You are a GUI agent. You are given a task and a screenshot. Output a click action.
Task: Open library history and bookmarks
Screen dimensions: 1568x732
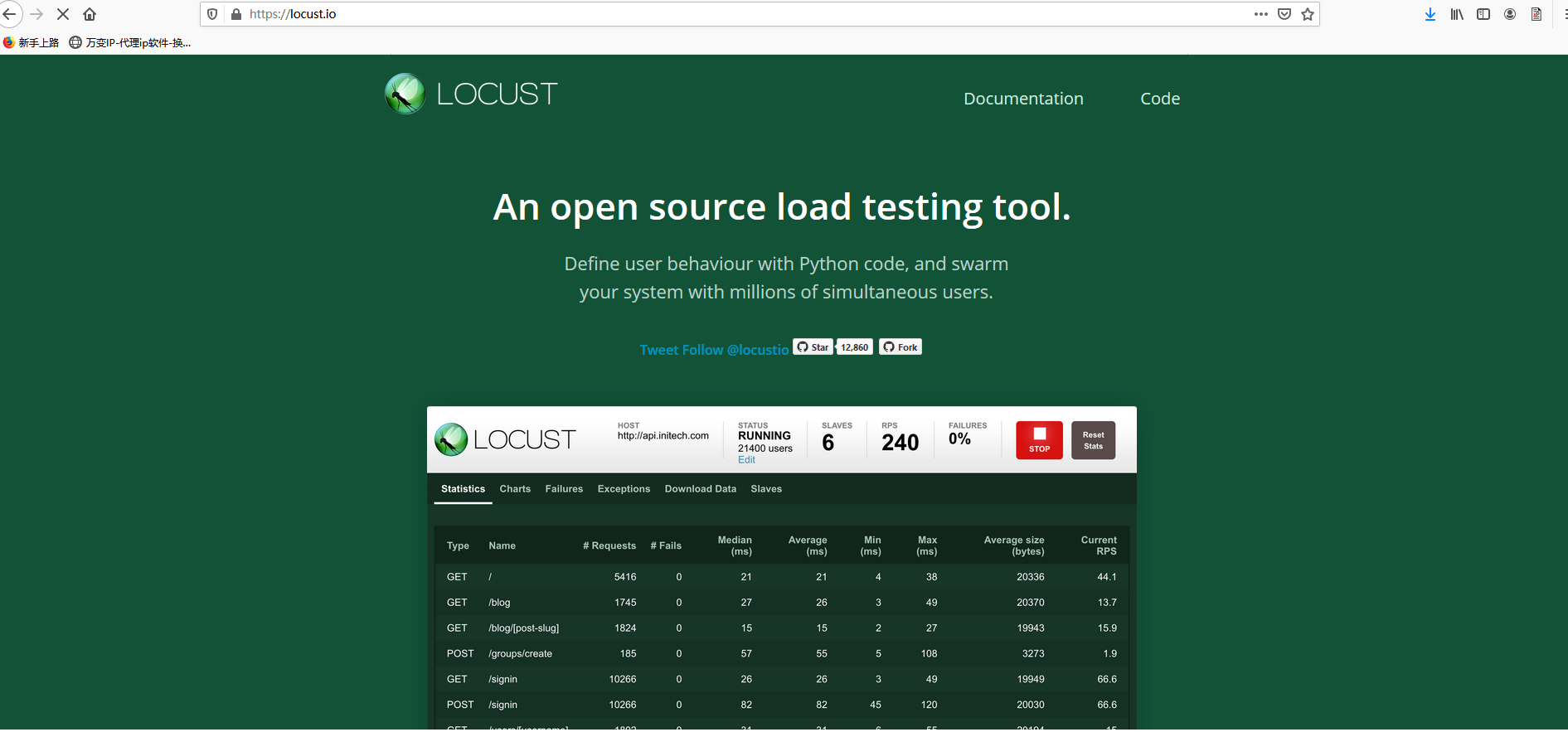click(x=1457, y=14)
